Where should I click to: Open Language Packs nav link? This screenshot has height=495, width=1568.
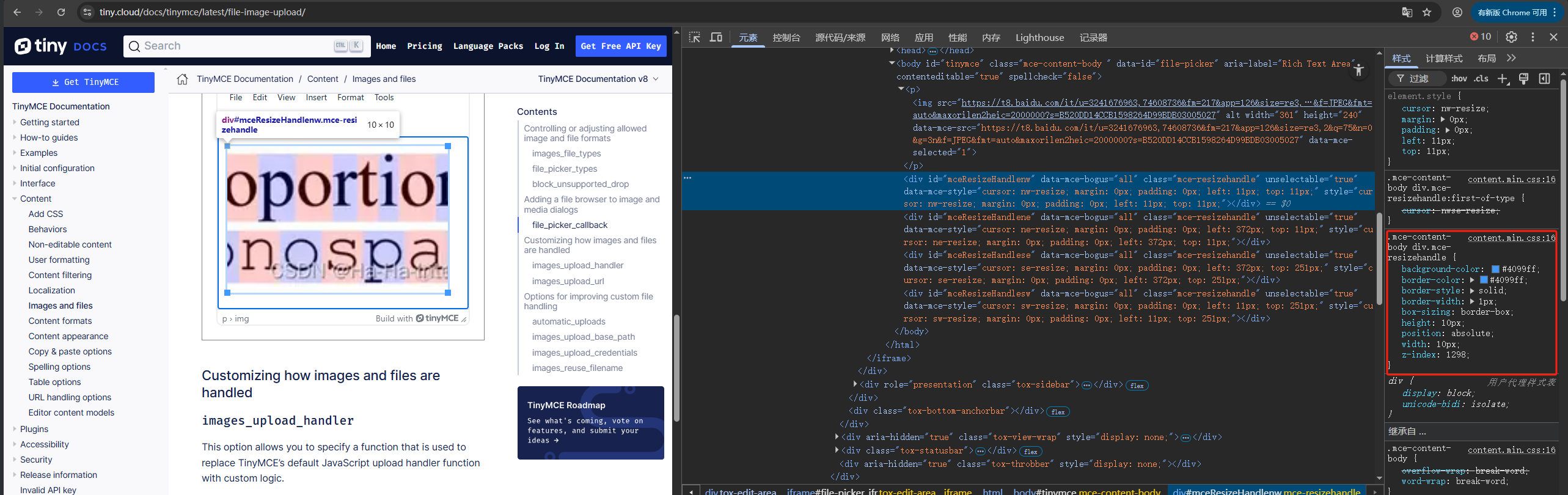[x=488, y=46]
